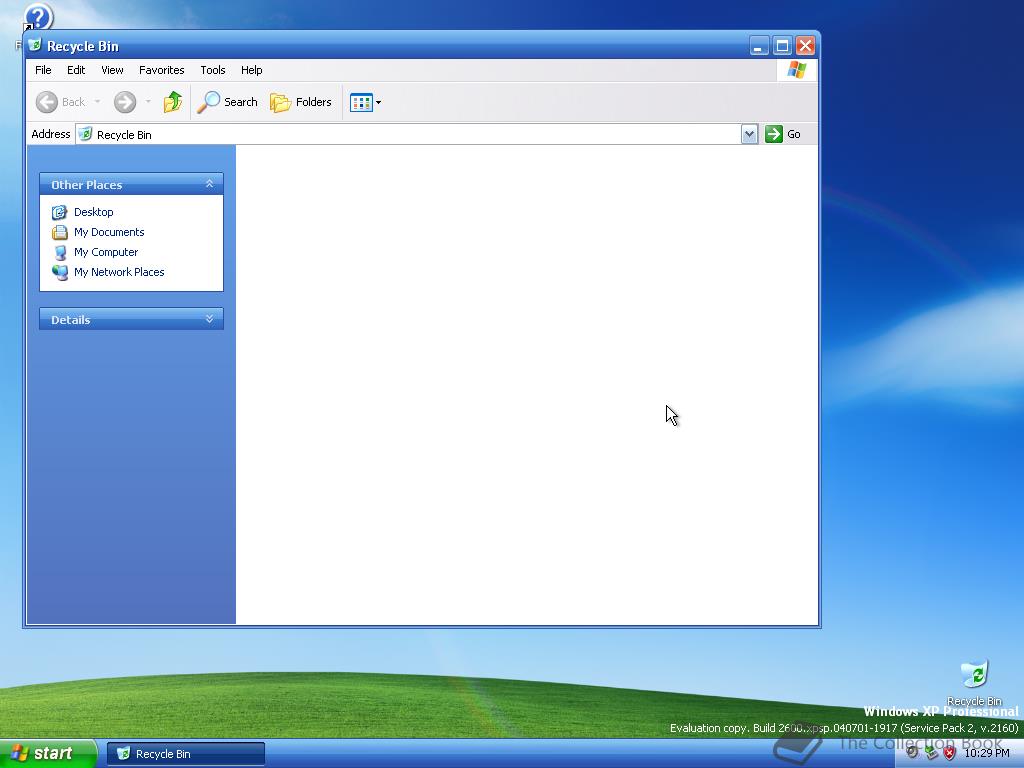
Task: Open the View menu
Action: point(112,70)
